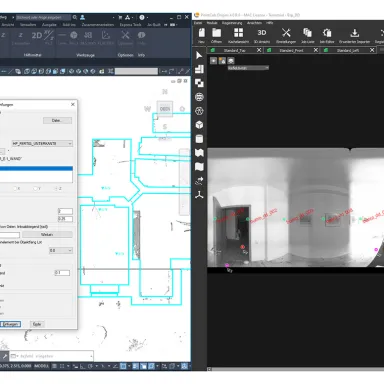Click the Optionen crossed-tools ribbon icon
Viewport: 384px width, 384px height.
coord(125,35)
